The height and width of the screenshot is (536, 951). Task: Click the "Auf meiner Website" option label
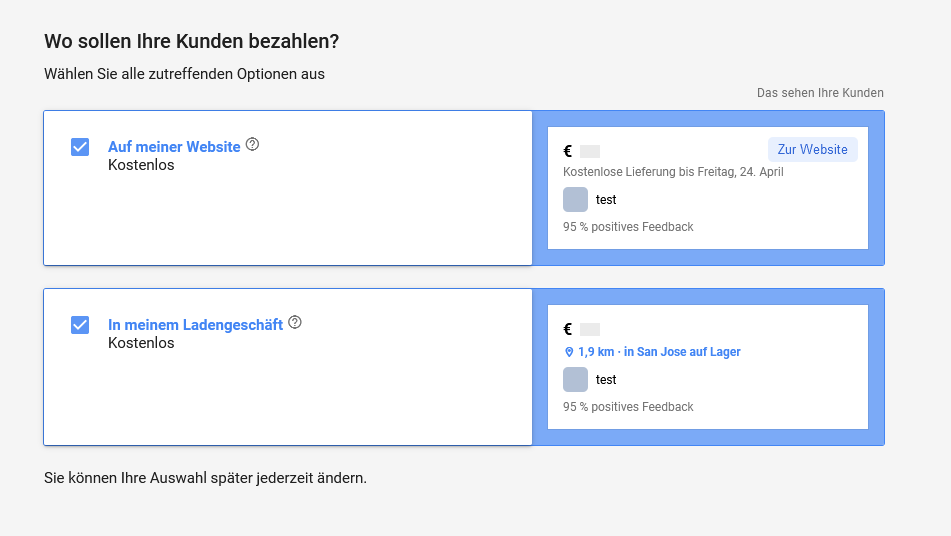click(x=174, y=147)
